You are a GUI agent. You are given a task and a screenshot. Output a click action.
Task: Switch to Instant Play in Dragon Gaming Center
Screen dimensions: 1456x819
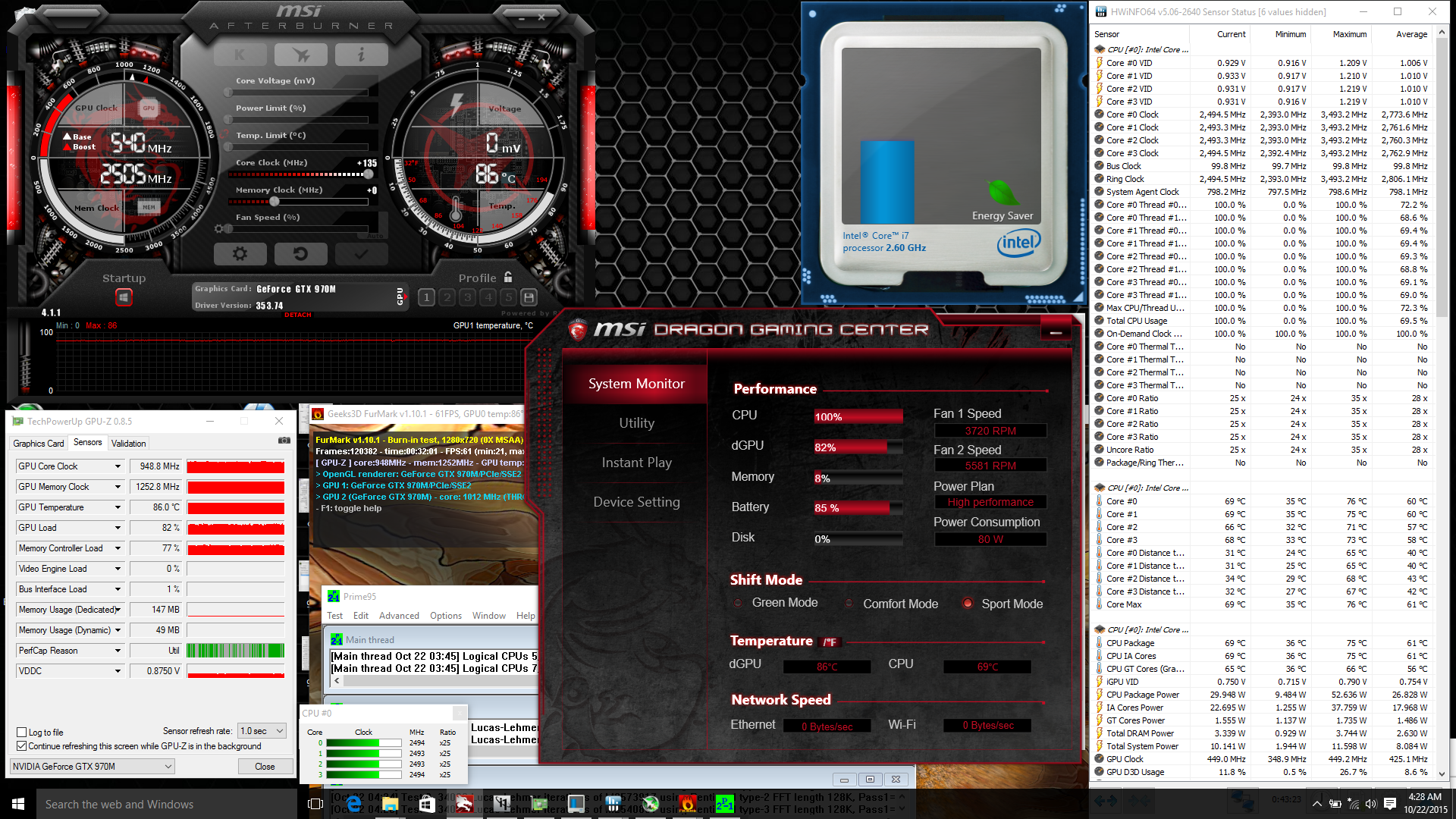[x=636, y=463]
